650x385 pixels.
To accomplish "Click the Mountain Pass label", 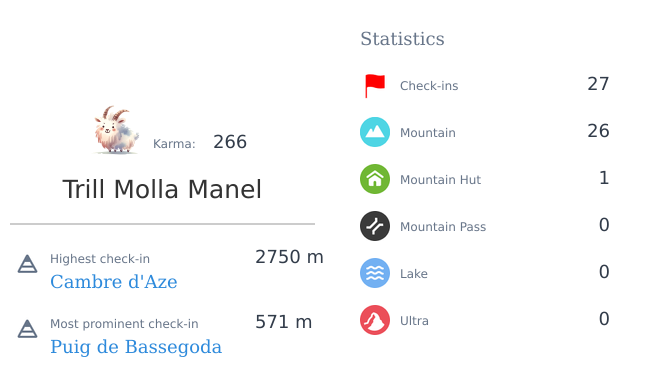I will pyautogui.click(x=443, y=227).
